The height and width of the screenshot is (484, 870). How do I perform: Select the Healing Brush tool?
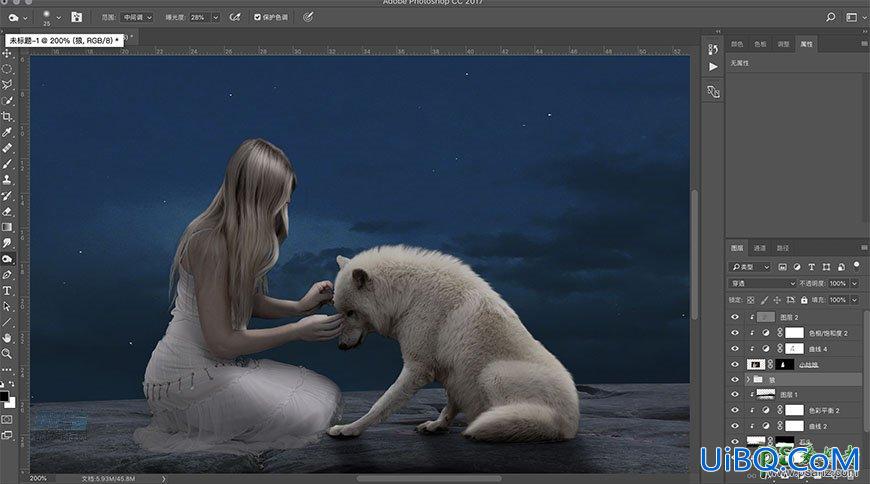point(7,148)
